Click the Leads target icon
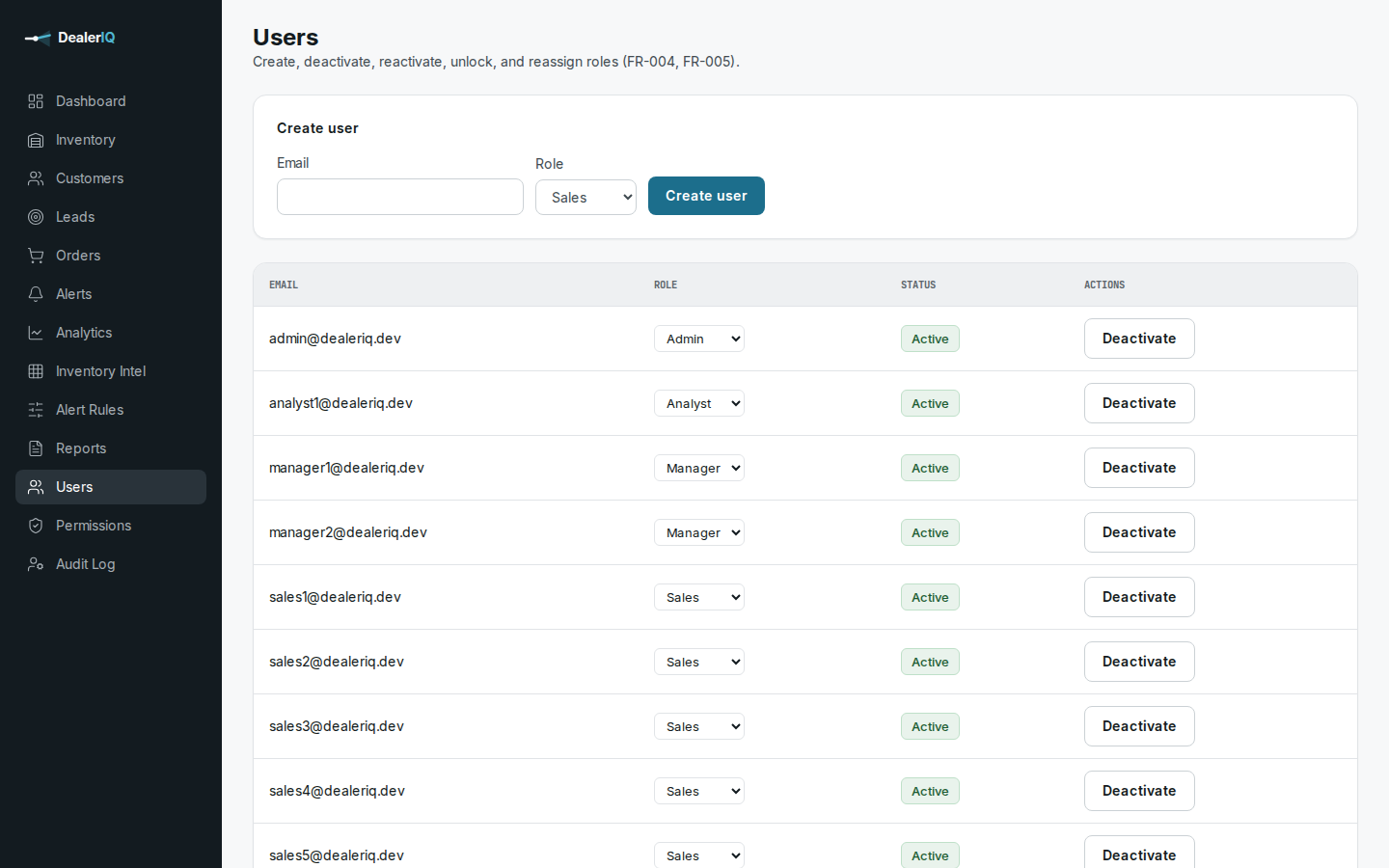1389x868 pixels. click(x=36, y=217)
